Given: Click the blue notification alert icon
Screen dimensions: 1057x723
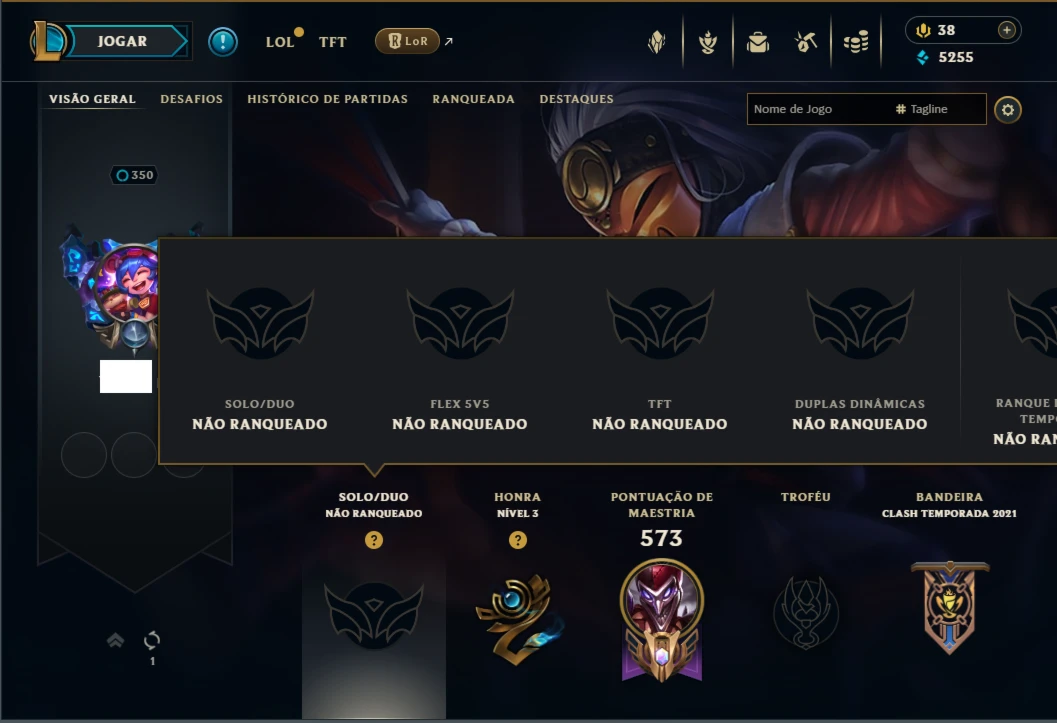Looking at the screenshot, I should [222, 42].
